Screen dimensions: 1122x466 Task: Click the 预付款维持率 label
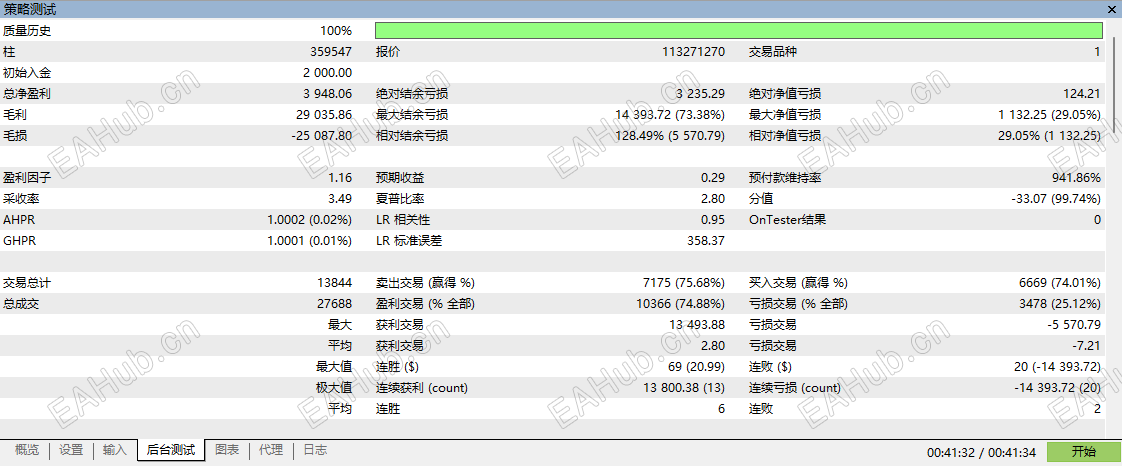pos(784,178)
